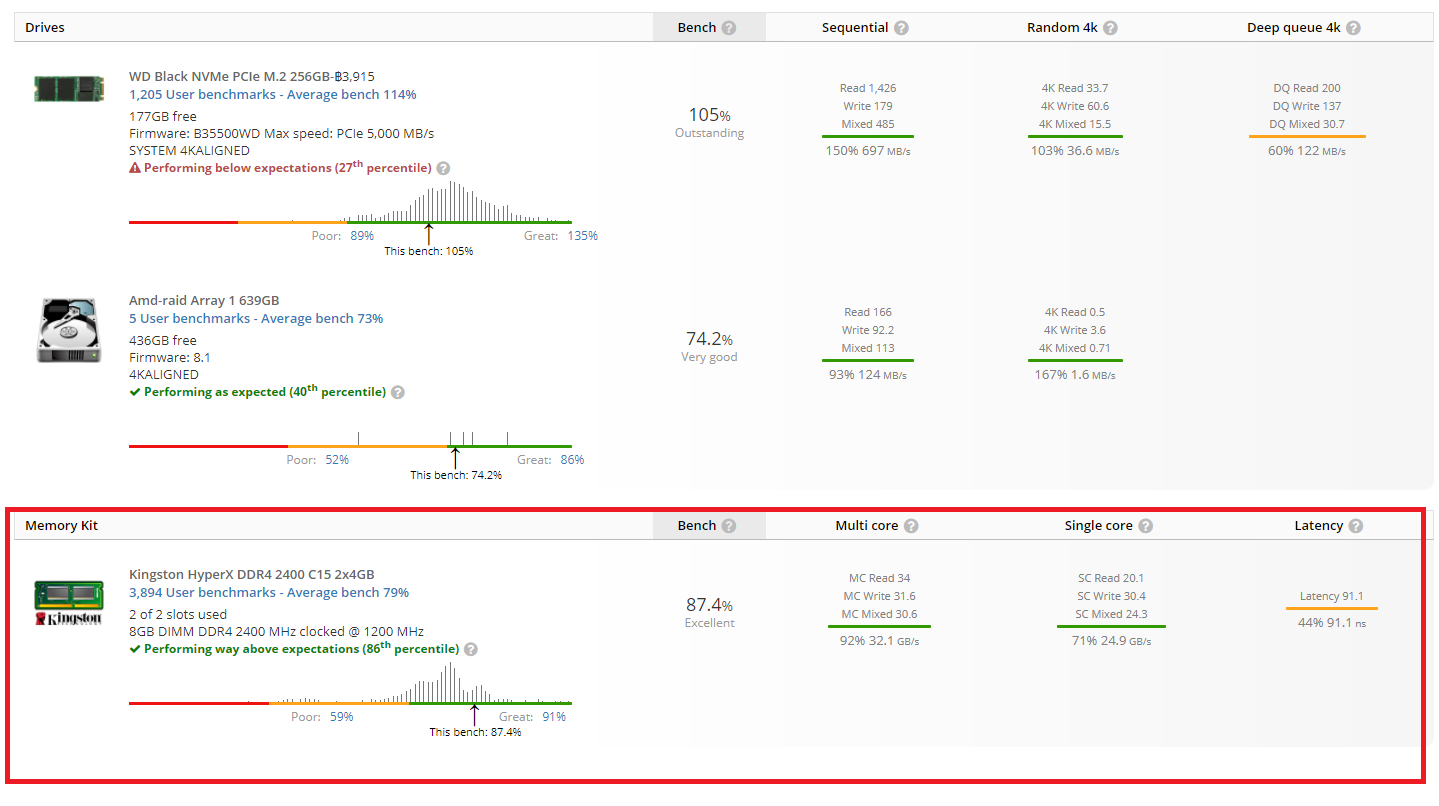This screenshot has height=806, width=1439.
Task: Click Random 4k column header
Action: (x=1062, y=28)
